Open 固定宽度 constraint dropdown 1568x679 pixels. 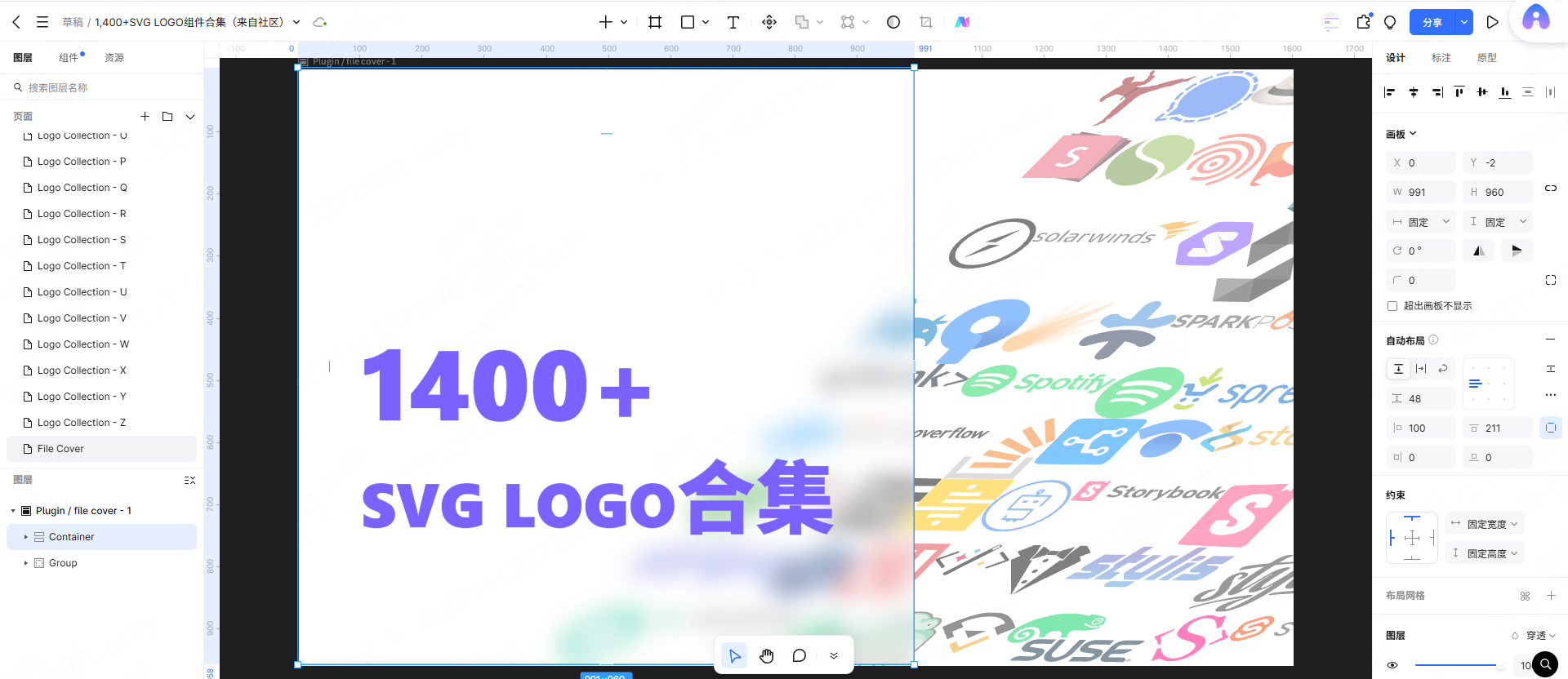point(1485,524)
